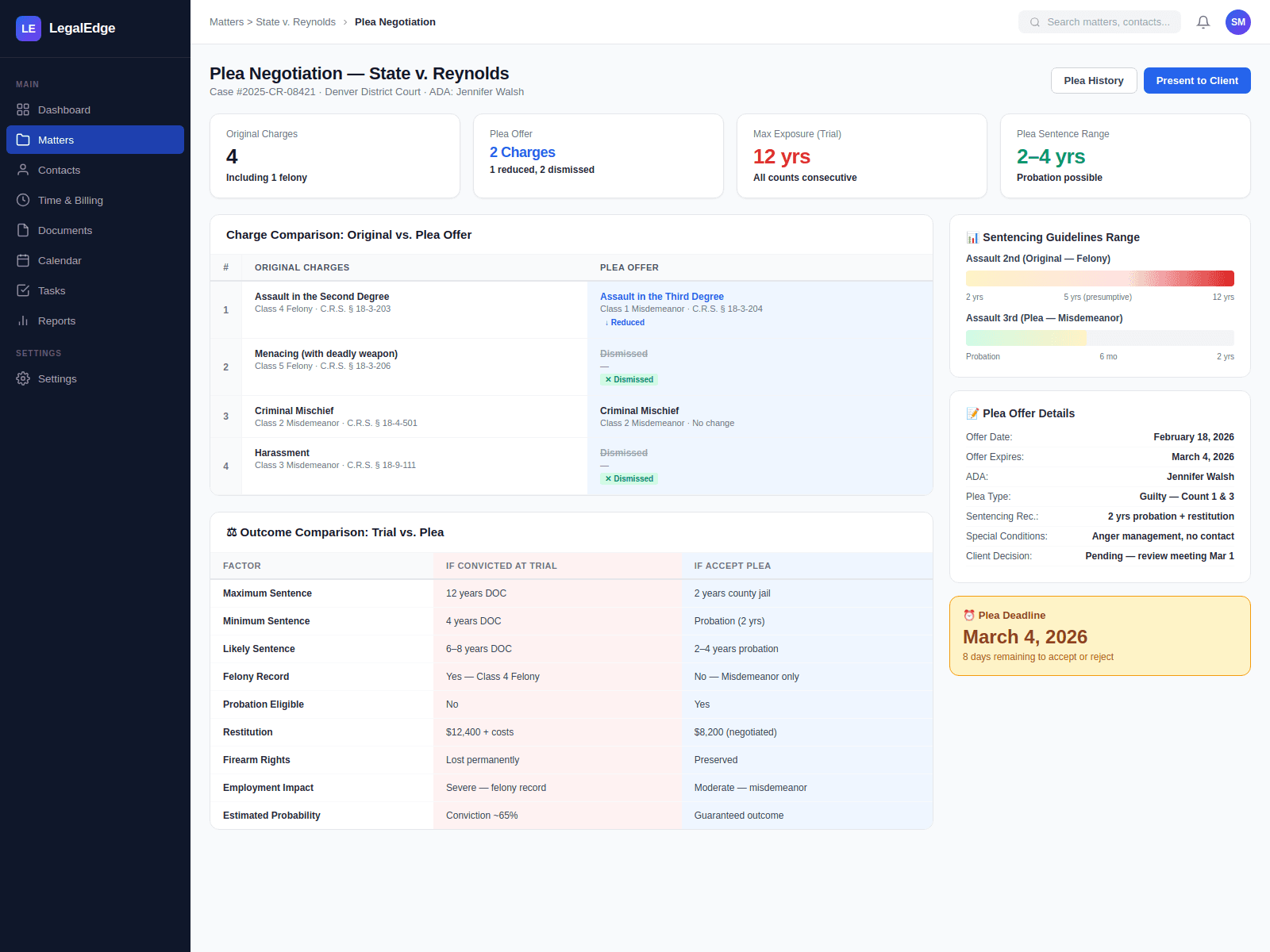This screenshot has height=952, width=1270.
Task: Click the Plea Offer Details memo icon
Action: [972, 413]
